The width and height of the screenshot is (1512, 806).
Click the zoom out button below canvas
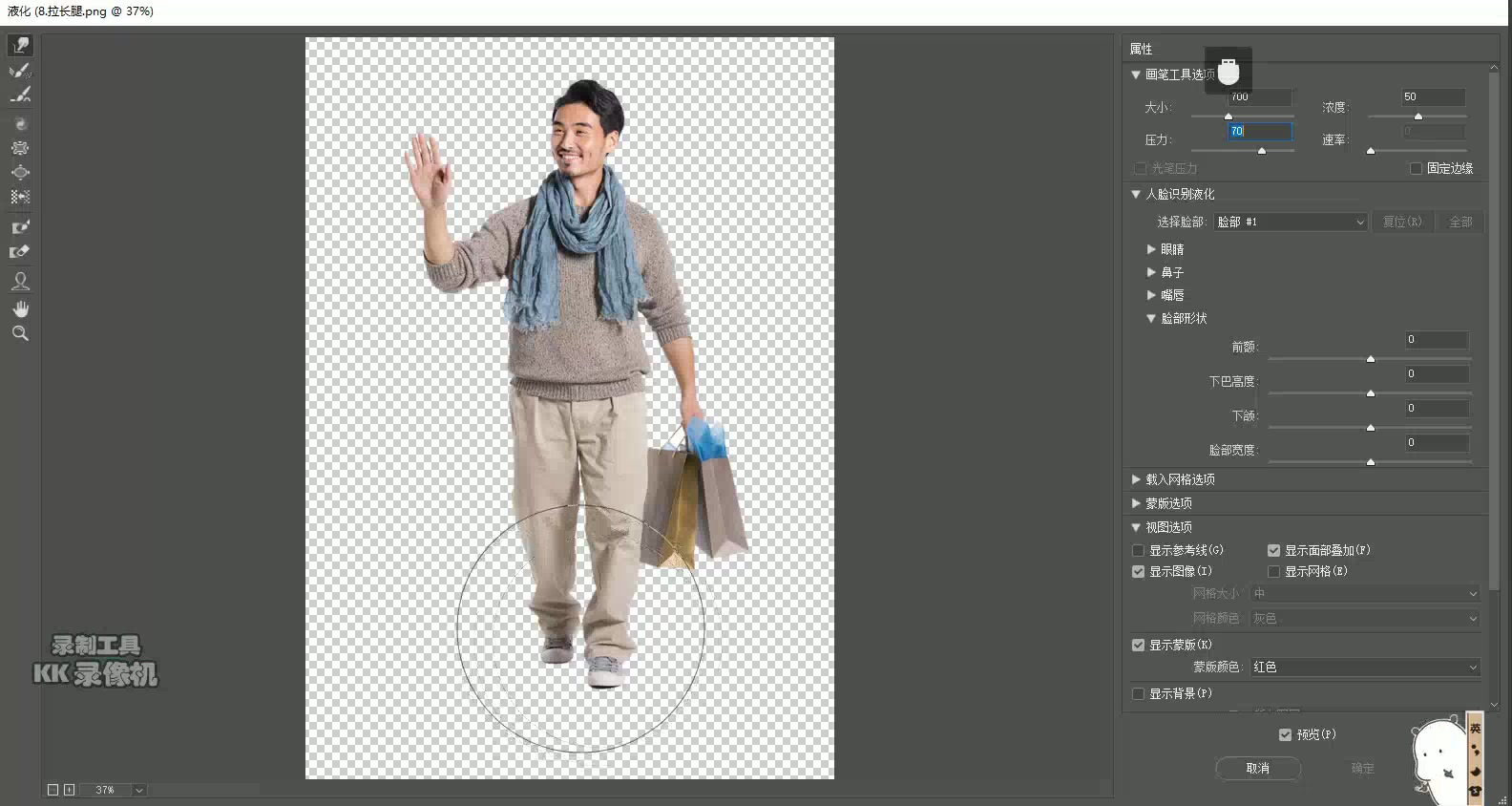click(53, 790)
